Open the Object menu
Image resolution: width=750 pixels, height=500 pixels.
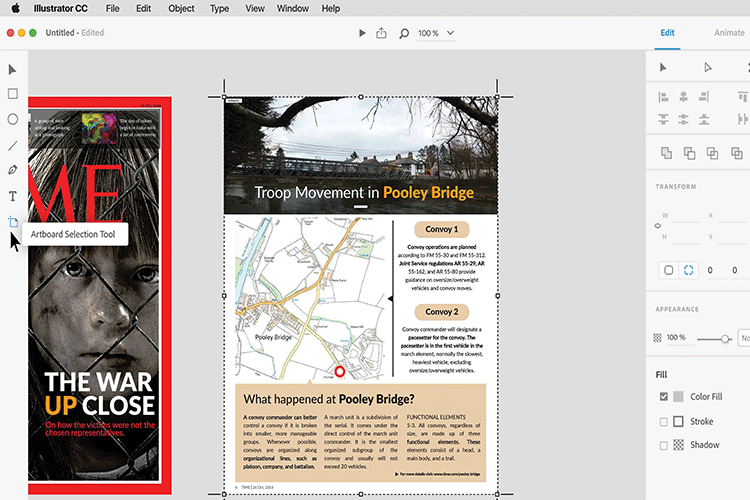pyautogui.click(x=181, y=8)
